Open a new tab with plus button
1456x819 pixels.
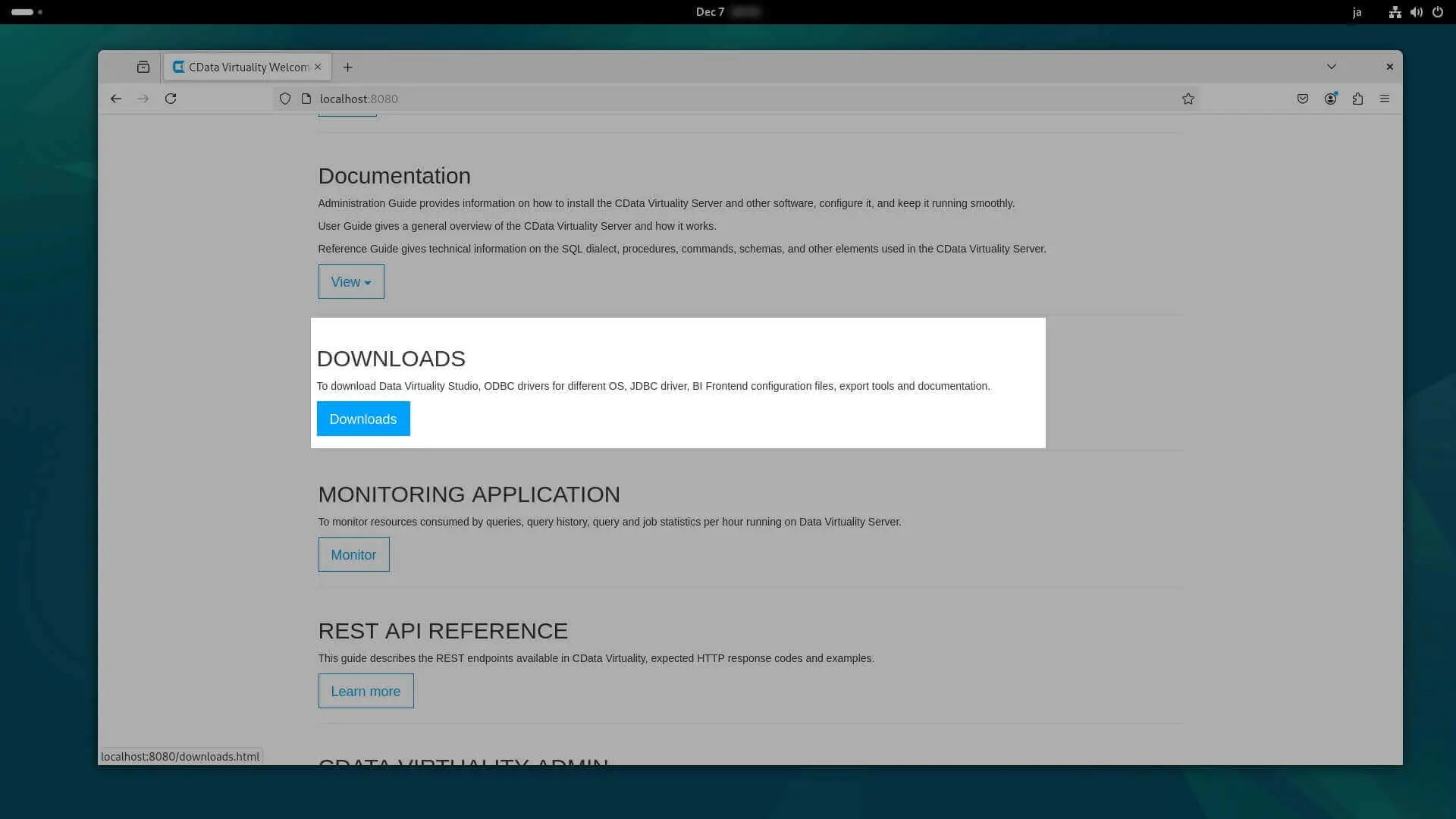(x=347, y=67)
